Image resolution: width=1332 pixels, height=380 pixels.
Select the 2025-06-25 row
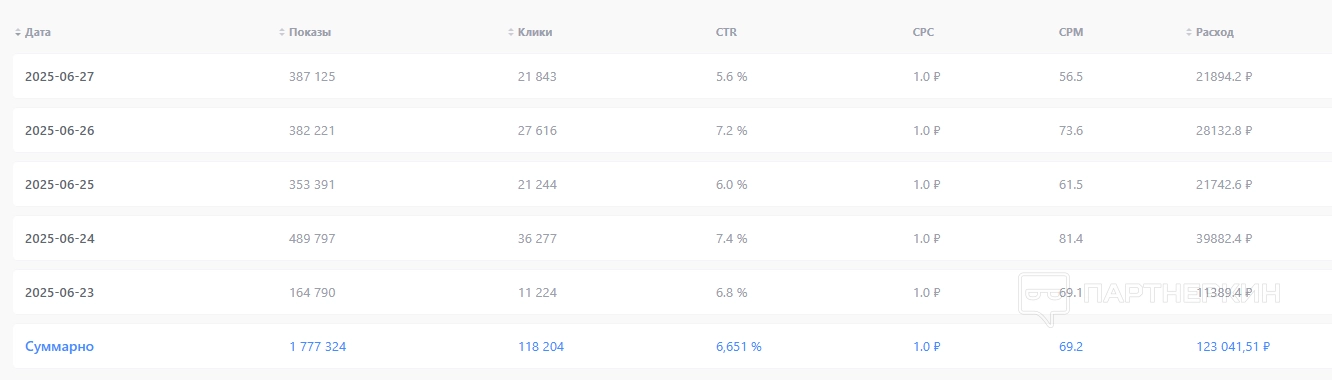pos(672,184)
